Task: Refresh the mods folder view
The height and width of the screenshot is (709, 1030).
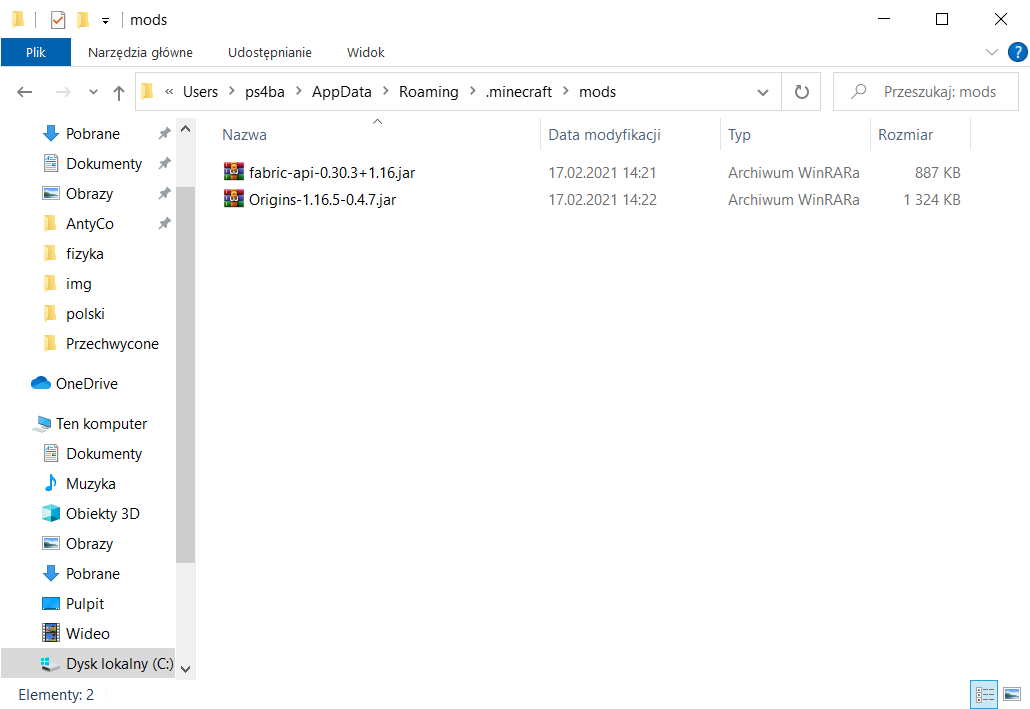Action: [x=801, y=92]
